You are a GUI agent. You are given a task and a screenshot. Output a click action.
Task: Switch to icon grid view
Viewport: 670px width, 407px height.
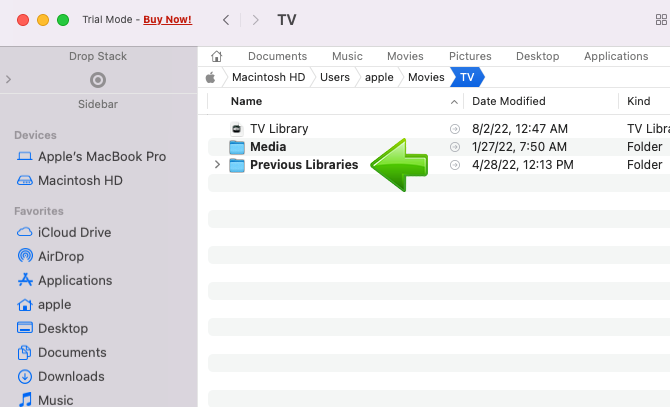(661, 20)
